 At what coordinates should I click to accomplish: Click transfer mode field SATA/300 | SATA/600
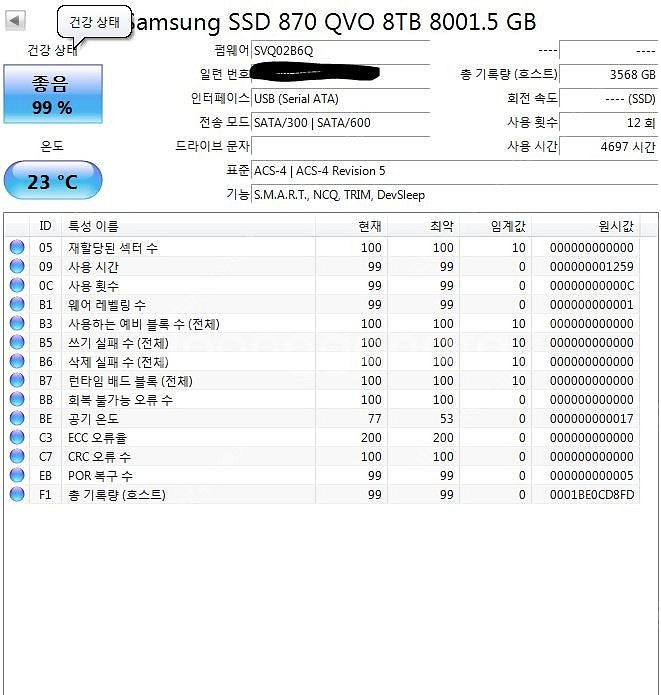[x=340, y=122]
